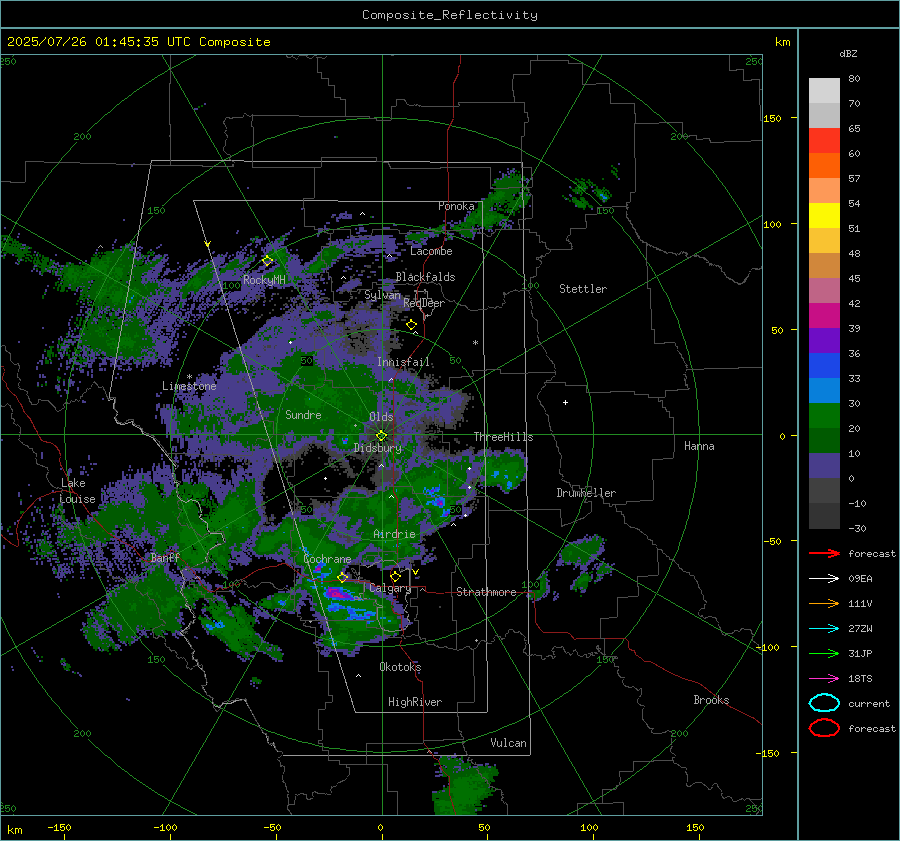Screen dimensions: 900x841
Task: Click the Brooks city label
Action: (711, 700)
